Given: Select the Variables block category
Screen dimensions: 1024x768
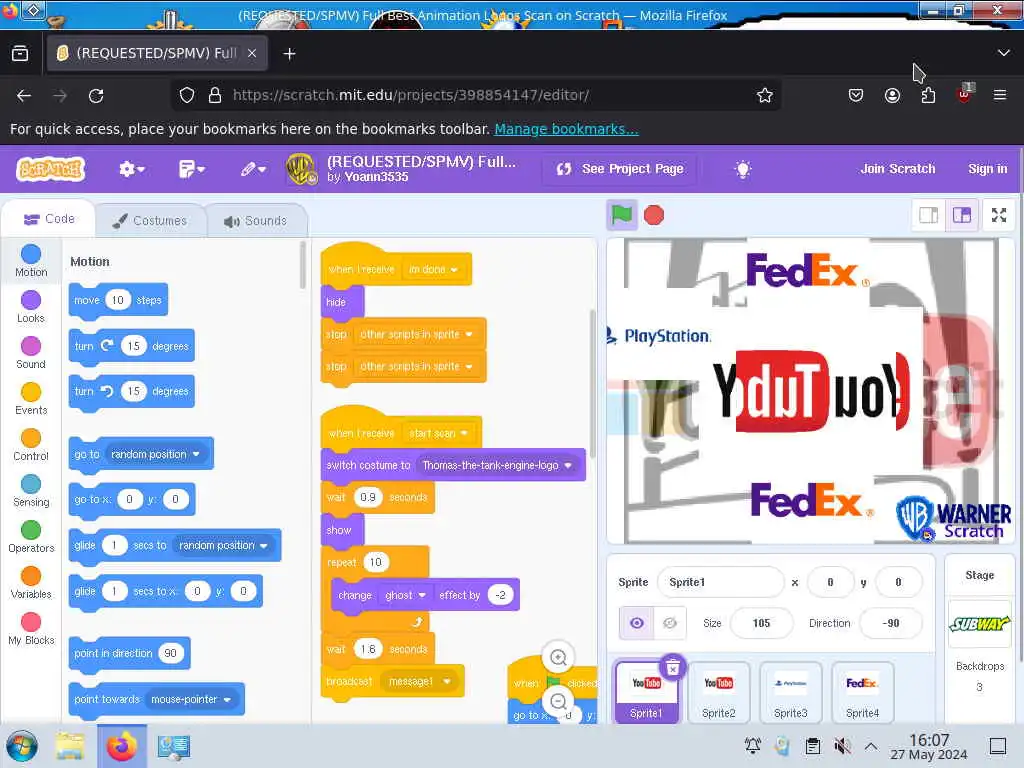Looking at the screenshot, I should [31, 583].
